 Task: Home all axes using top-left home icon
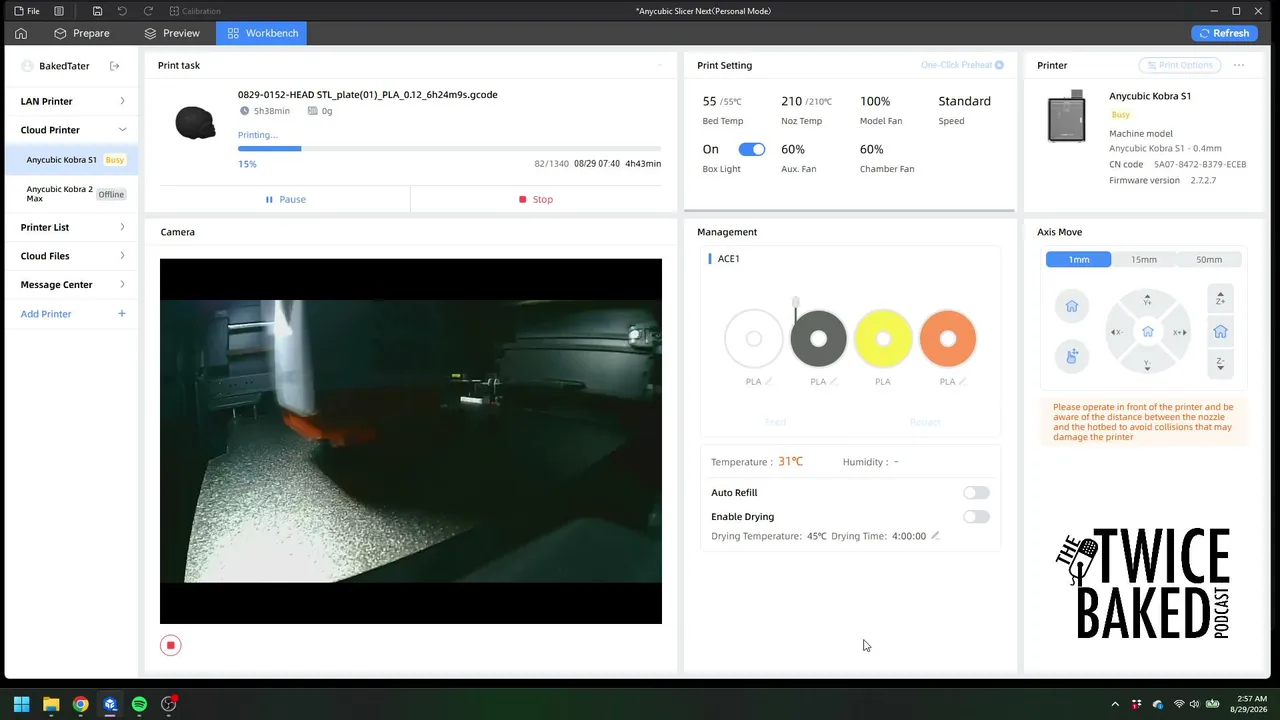pos(1072,306)
